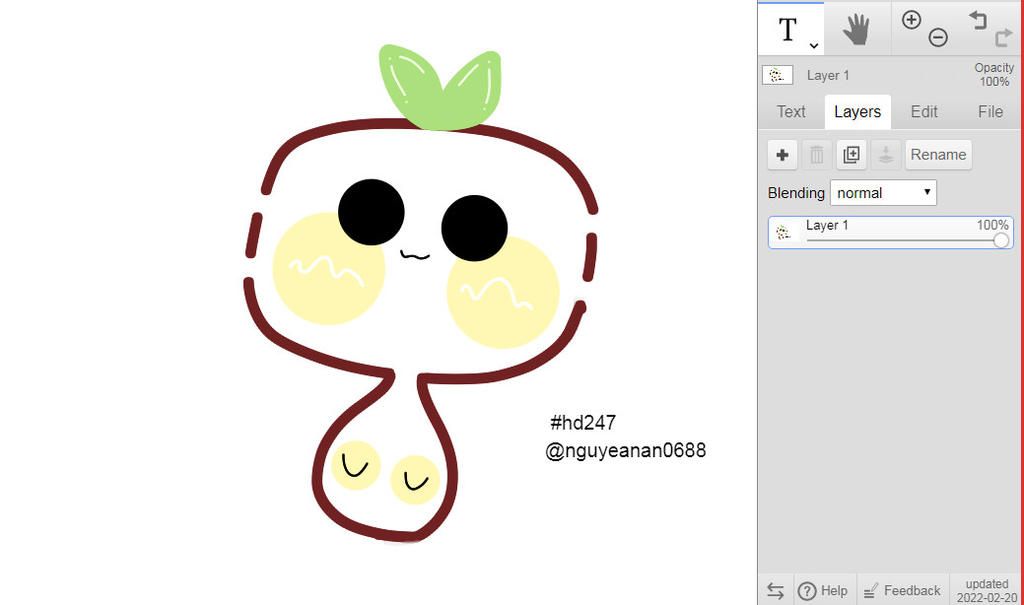Click the updated 2022-02-20 label
Viewport: 1024px width, 605px height.
click(987, 591)
